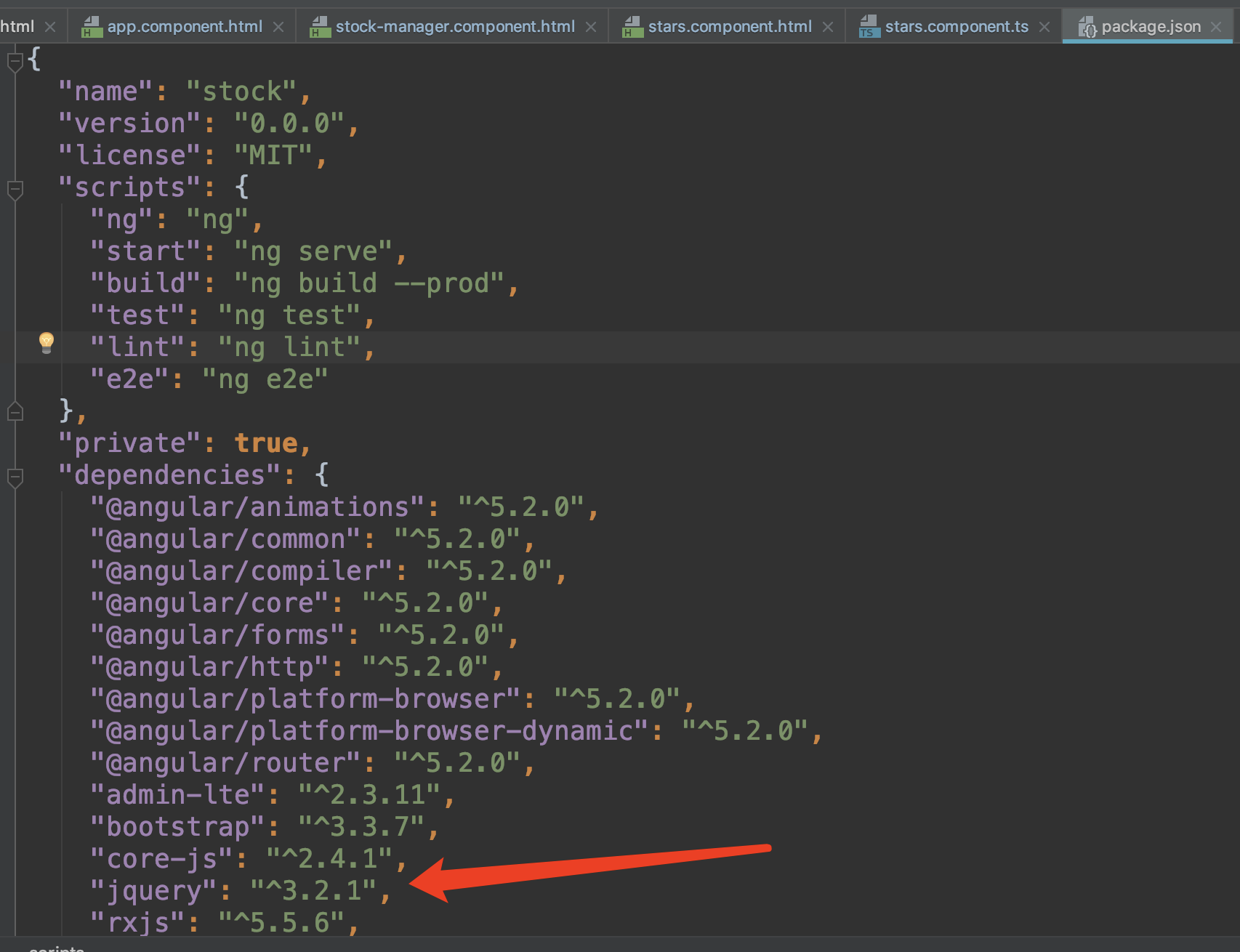Click the "ng build --prod" value
The image size is (1240, 952).
[x=370, y=283]
